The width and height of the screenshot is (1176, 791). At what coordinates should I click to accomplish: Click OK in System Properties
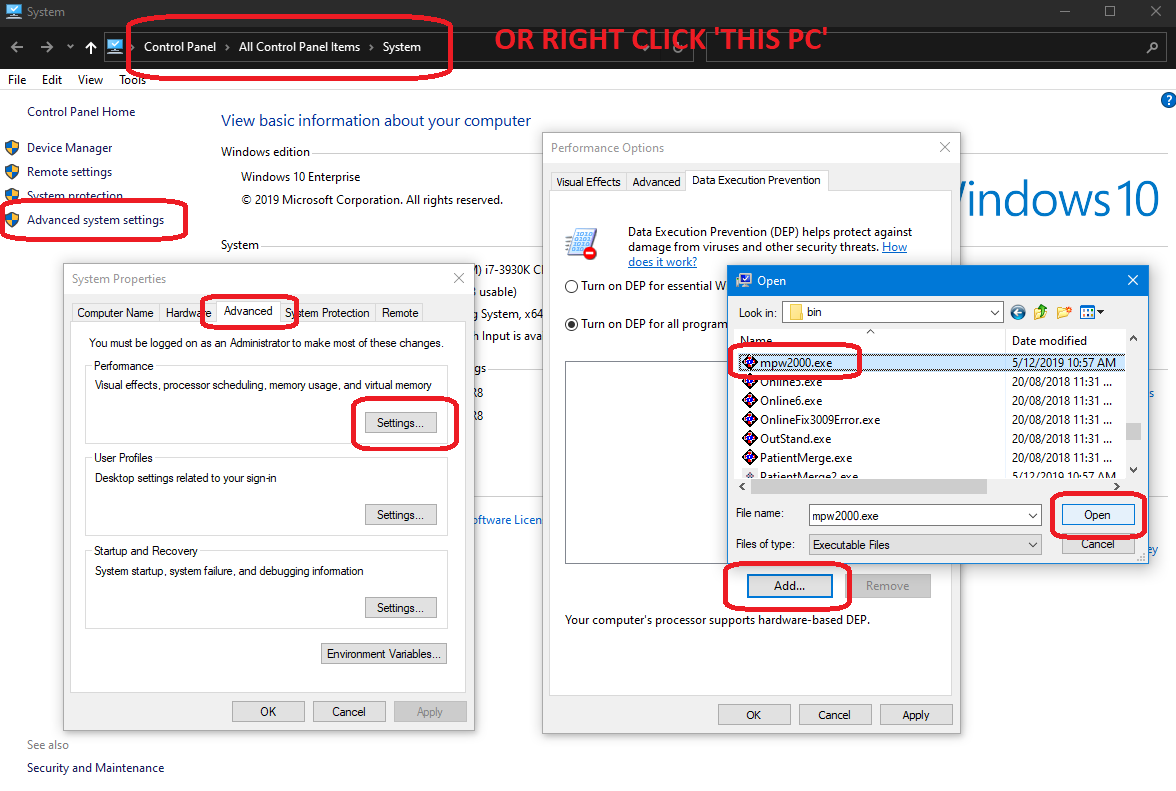tap(268, 712)
